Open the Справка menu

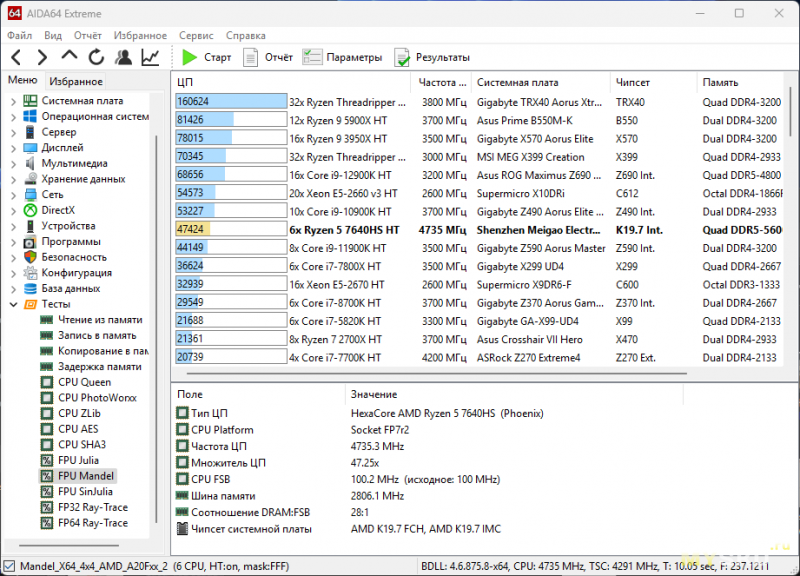click(245, 35)
